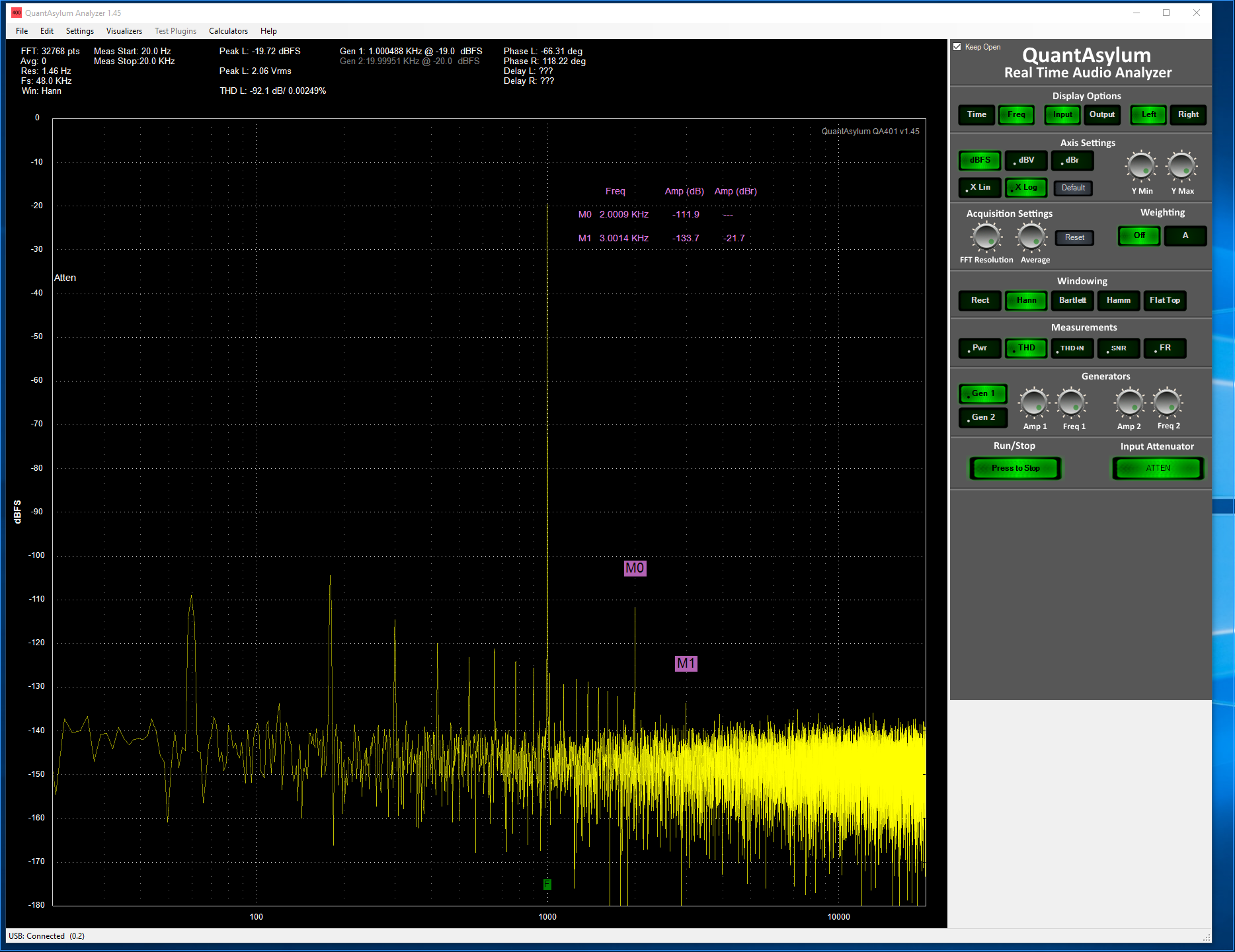Image resolution: width=1235 pixels, height=952 pixels.
Task: Toggle the Freq display button
Action: point(1016,114)
